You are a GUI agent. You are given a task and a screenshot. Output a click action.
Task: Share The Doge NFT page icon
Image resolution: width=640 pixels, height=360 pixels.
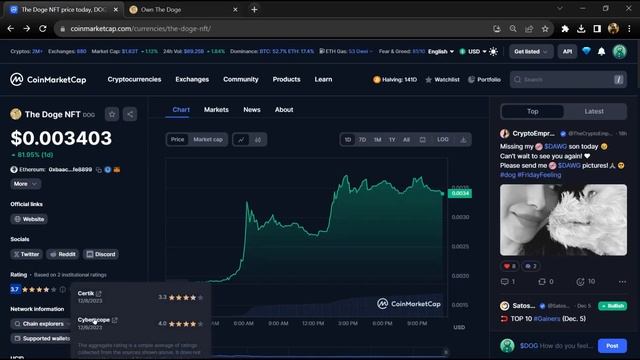coord(130,114)
